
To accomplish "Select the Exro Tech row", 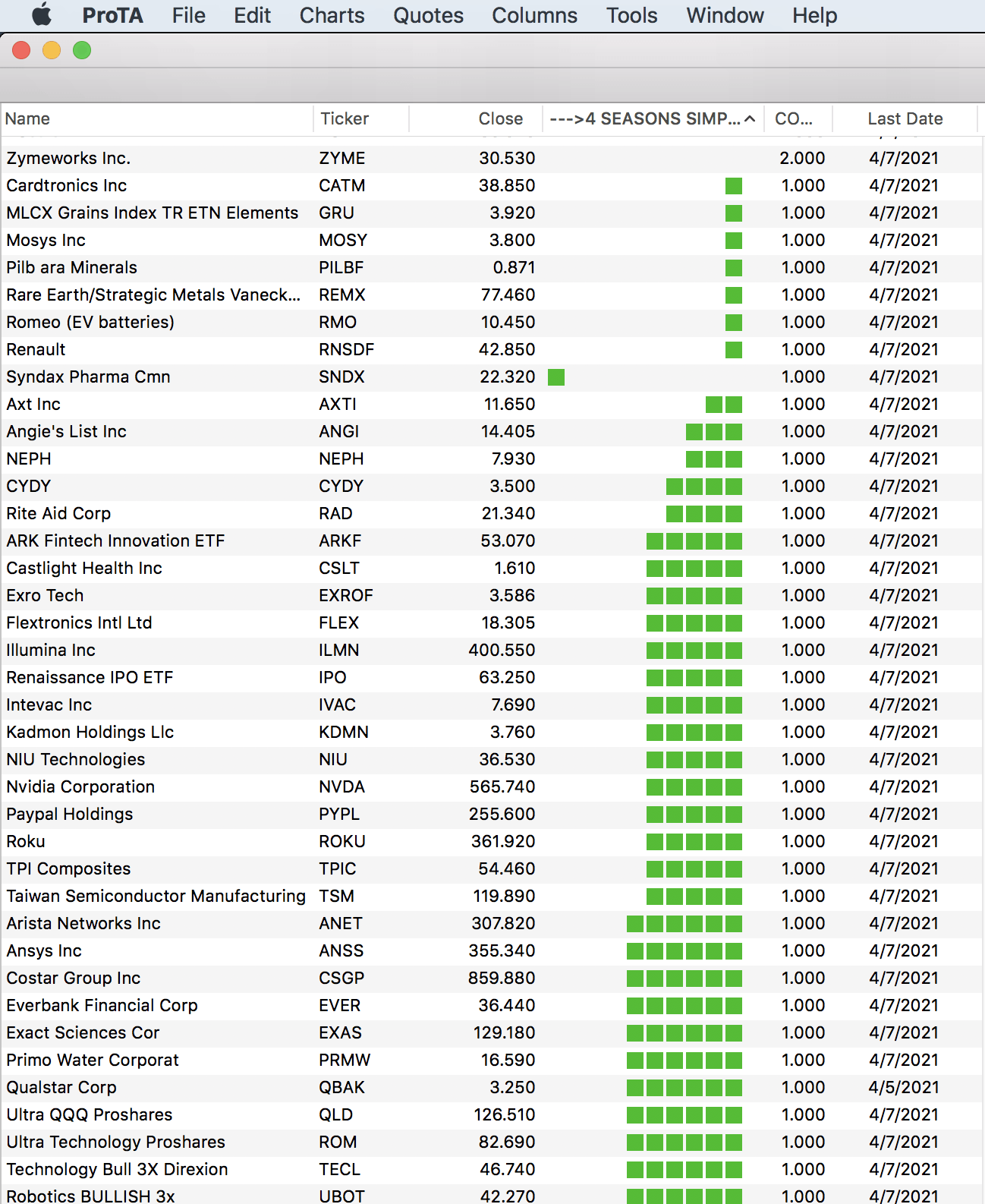I will coord(492,595).
